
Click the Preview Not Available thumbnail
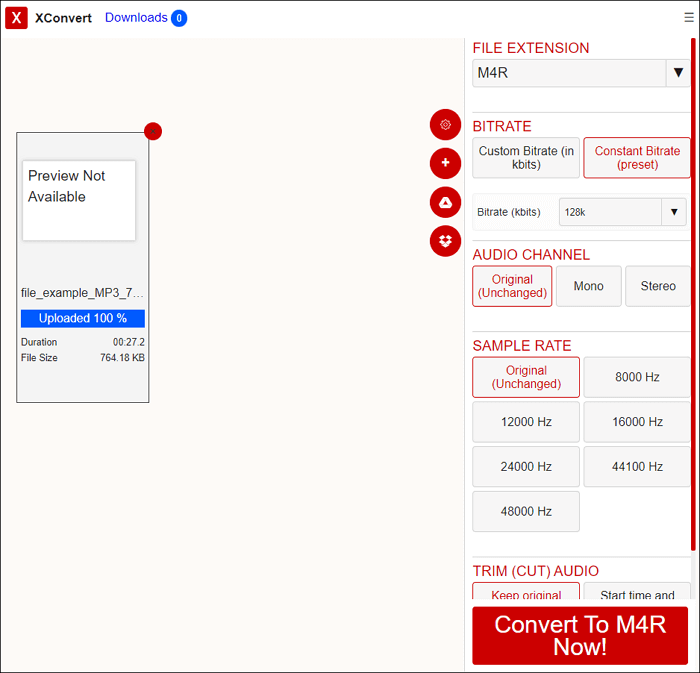pos(79,200)
